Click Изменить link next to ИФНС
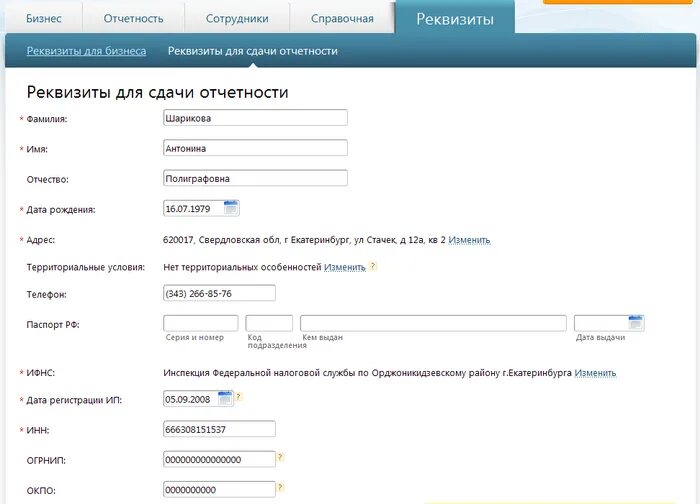The width and height of the screenshot is (700, 504). point(595,372)
